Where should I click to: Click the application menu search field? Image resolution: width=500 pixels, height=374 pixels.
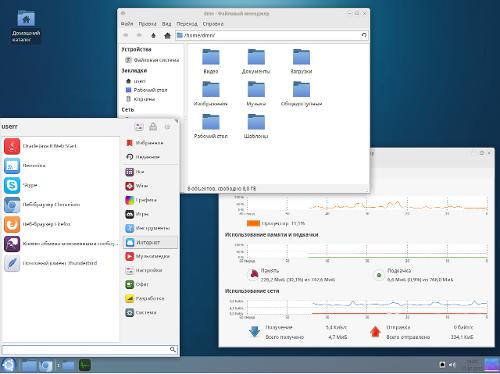pos(89,349)
